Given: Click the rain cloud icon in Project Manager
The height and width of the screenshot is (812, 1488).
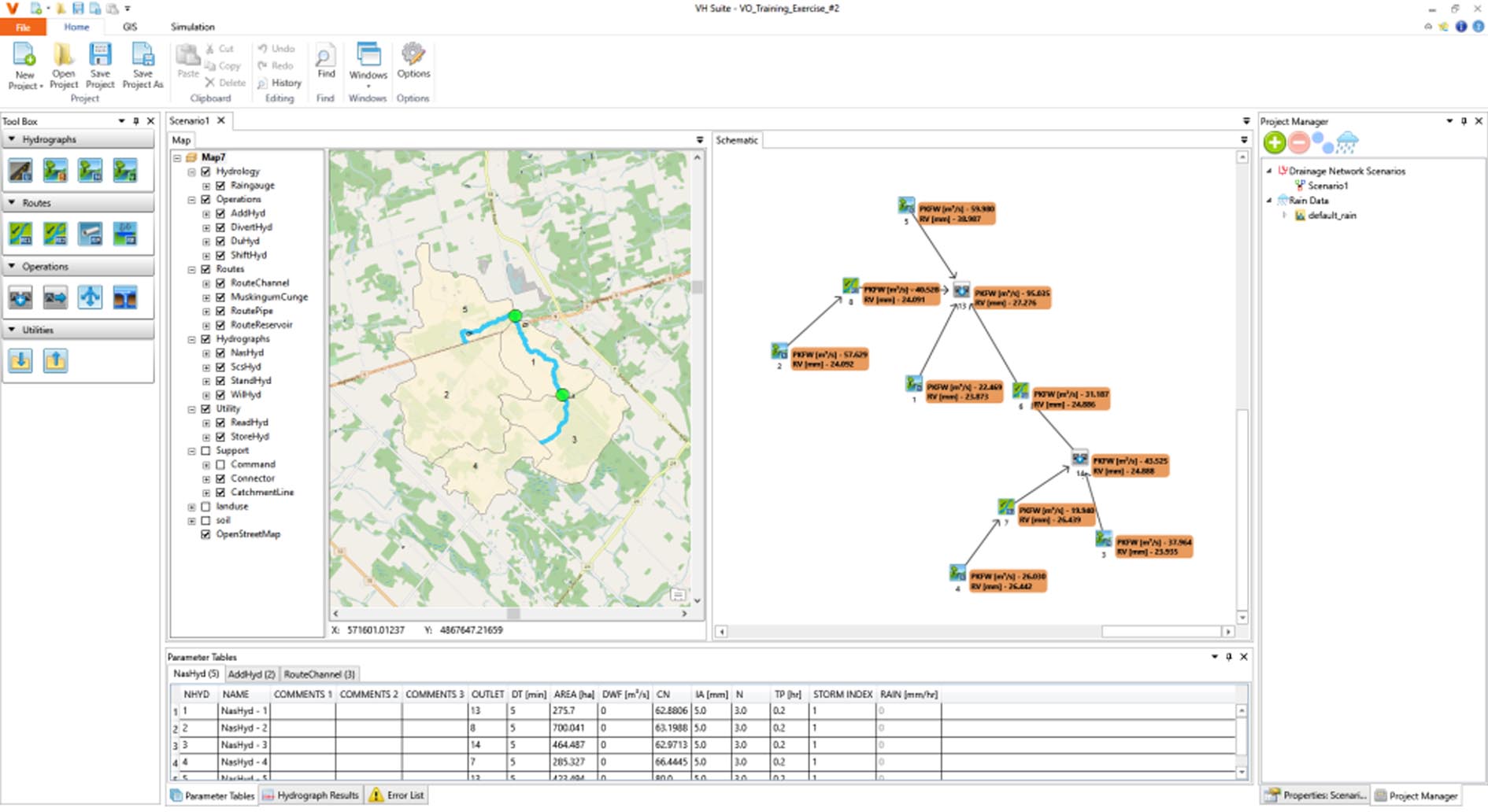Looking at the screenshot, I should point(1347,142).
